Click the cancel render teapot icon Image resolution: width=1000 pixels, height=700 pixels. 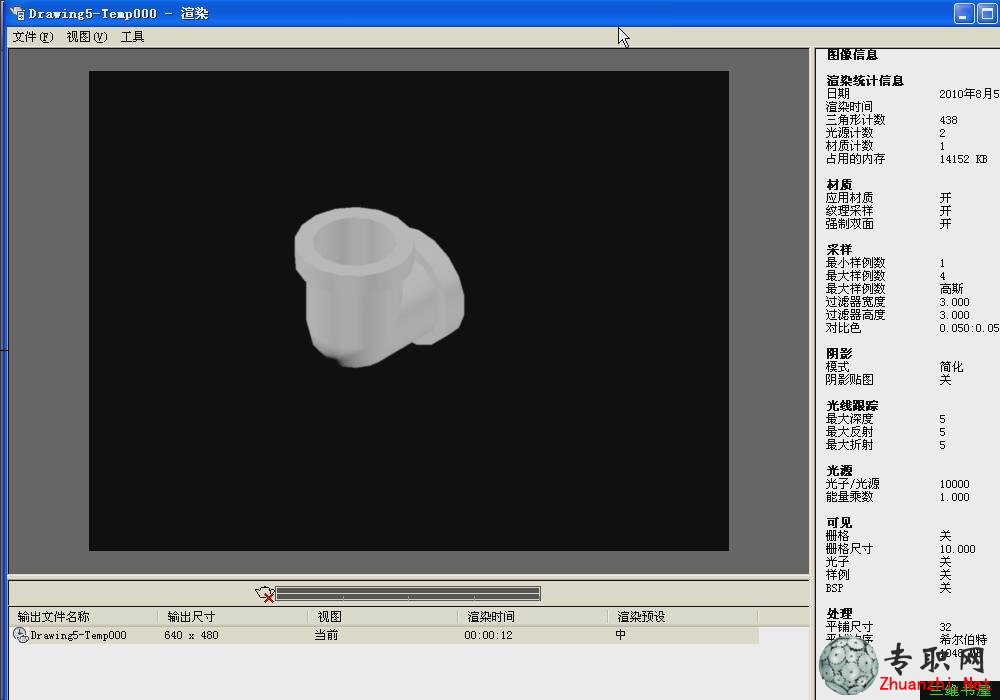pyautogui.click(x=265, y=594)
